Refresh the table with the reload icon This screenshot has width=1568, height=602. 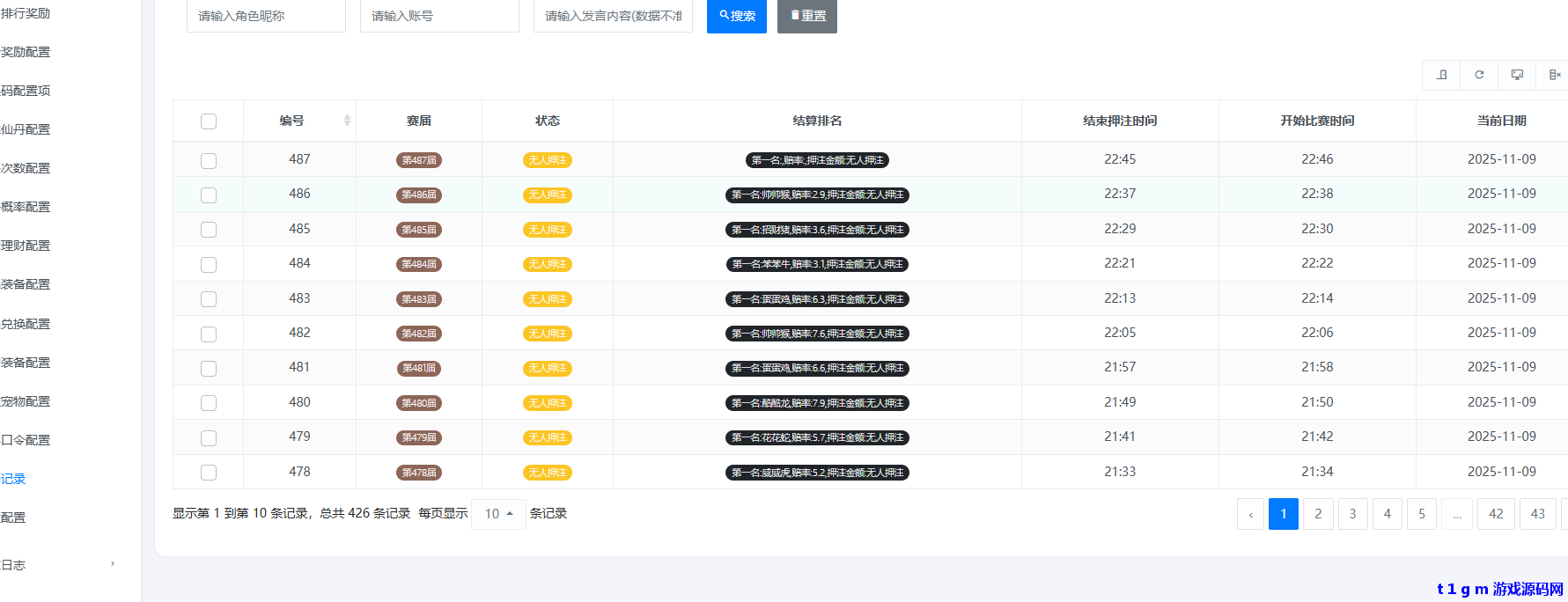click(1479, 75)
